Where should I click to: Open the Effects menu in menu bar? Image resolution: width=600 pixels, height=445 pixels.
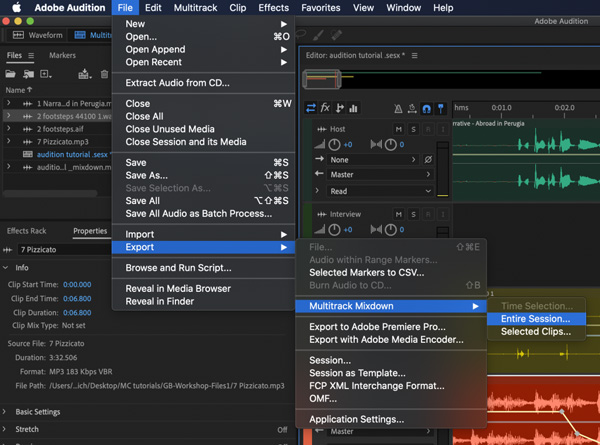(x=274, y=8)
